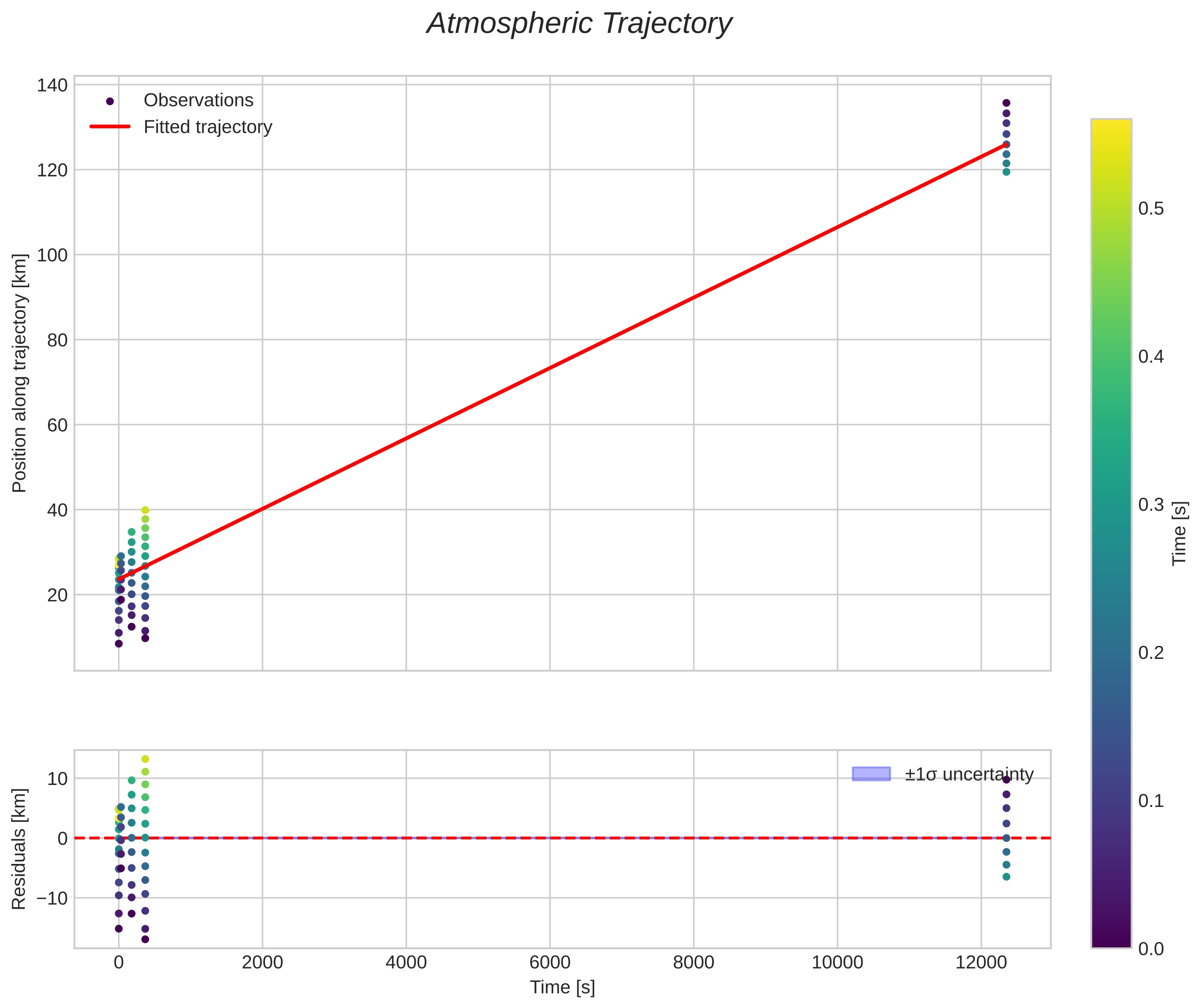
Task: Click the ±1σ uncertainty legend text
Action: point(969,775)
